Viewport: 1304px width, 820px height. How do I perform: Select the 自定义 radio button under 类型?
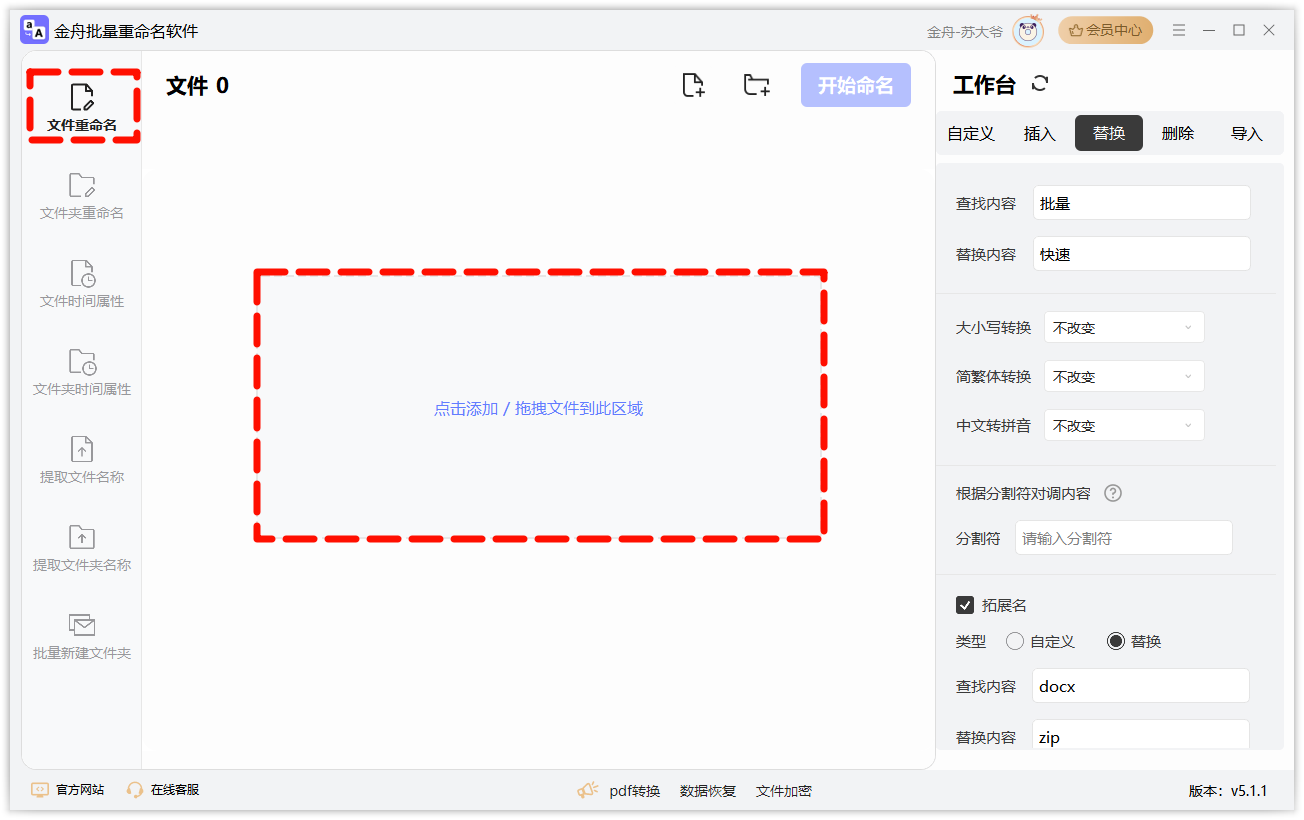click(x=1015, y=641)
